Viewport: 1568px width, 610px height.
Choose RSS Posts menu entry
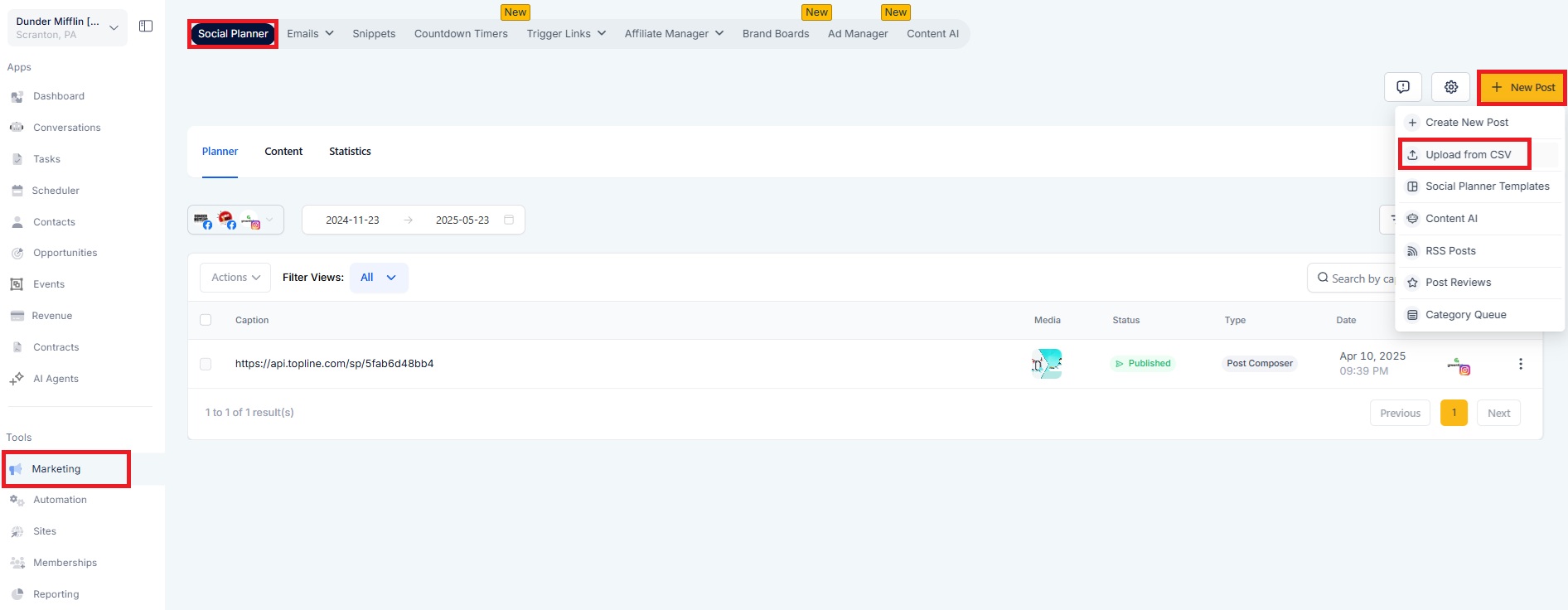(x=1479, y=251)
